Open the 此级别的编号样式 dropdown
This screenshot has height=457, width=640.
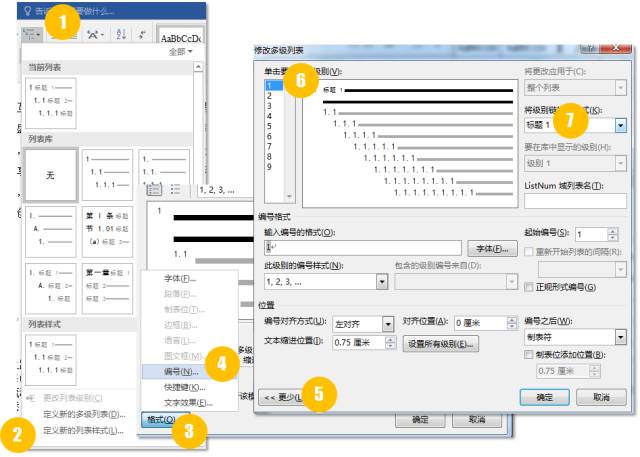[x=382, y=283]
